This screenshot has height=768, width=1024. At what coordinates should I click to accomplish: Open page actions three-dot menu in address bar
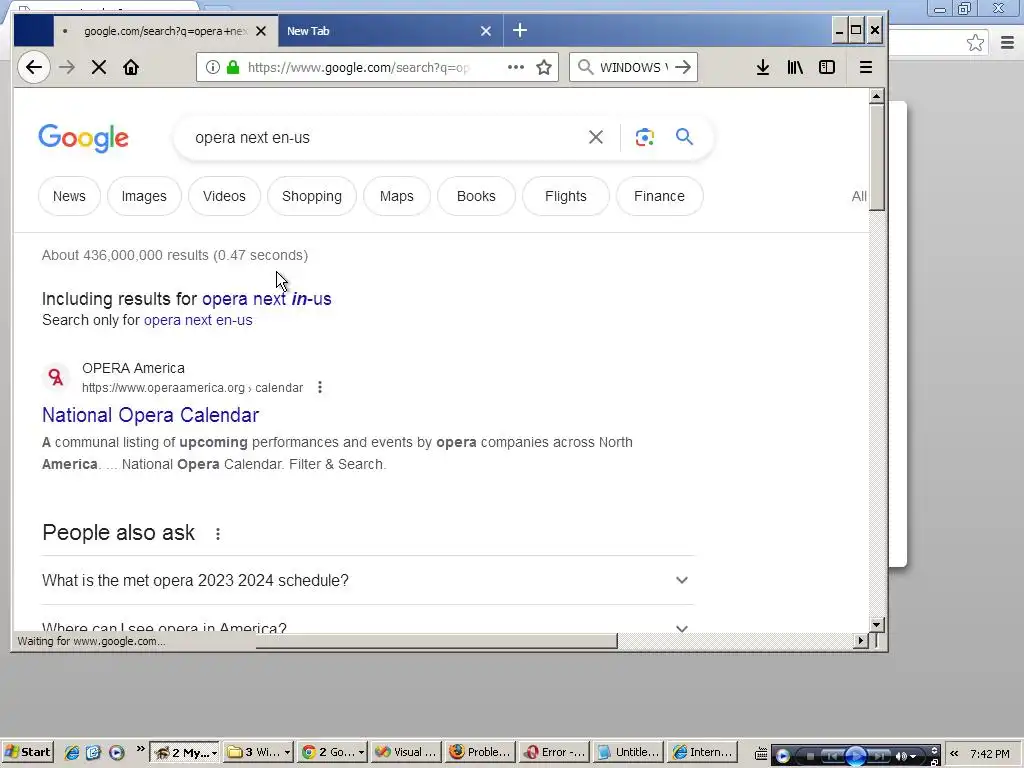coord(516,67)
